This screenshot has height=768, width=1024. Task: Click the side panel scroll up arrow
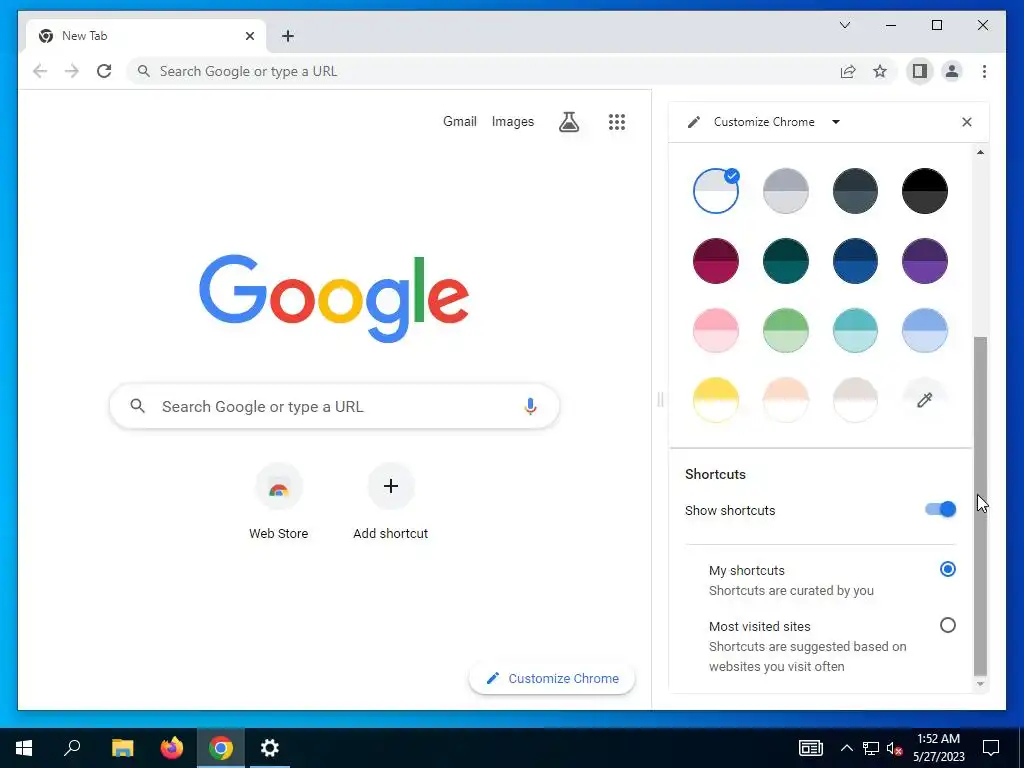980,152
